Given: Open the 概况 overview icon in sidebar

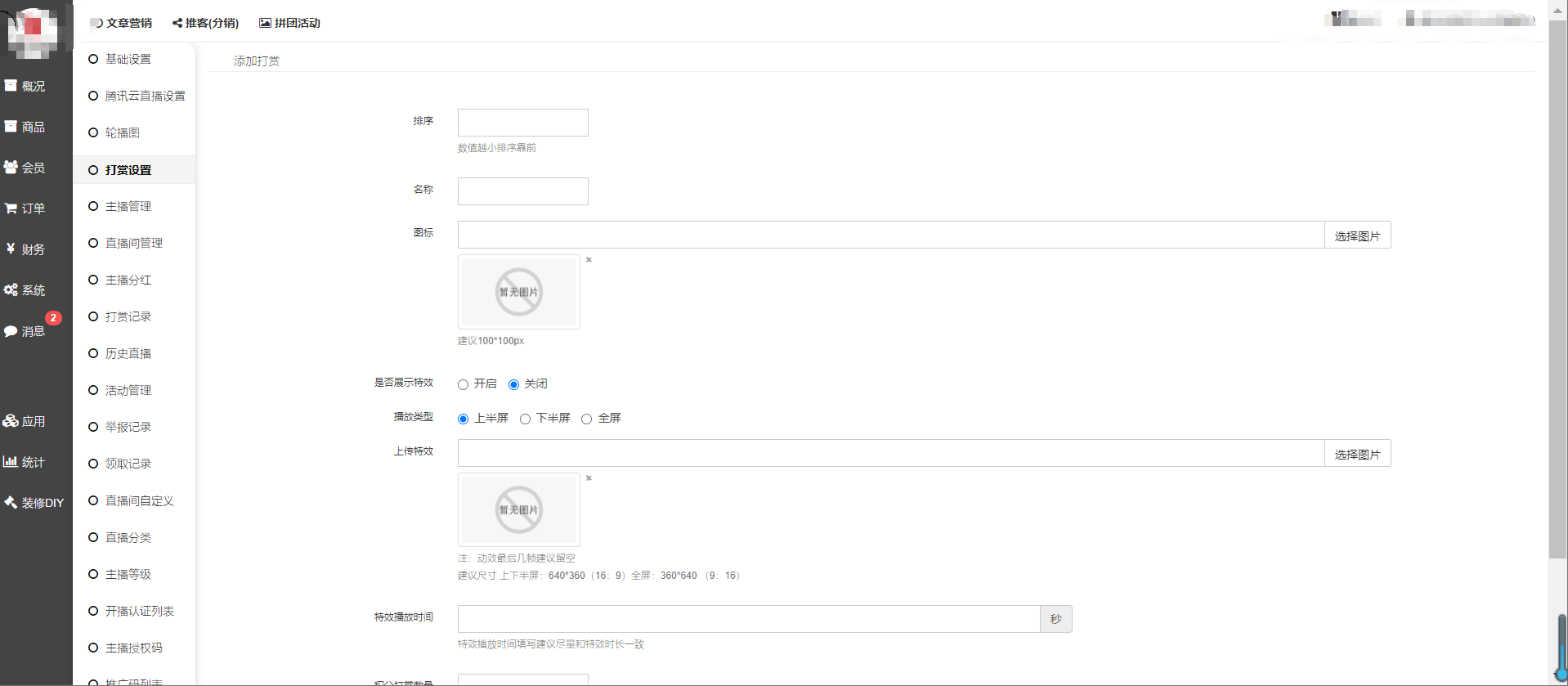Looking at the screenshot, I should tap(11, 86).
